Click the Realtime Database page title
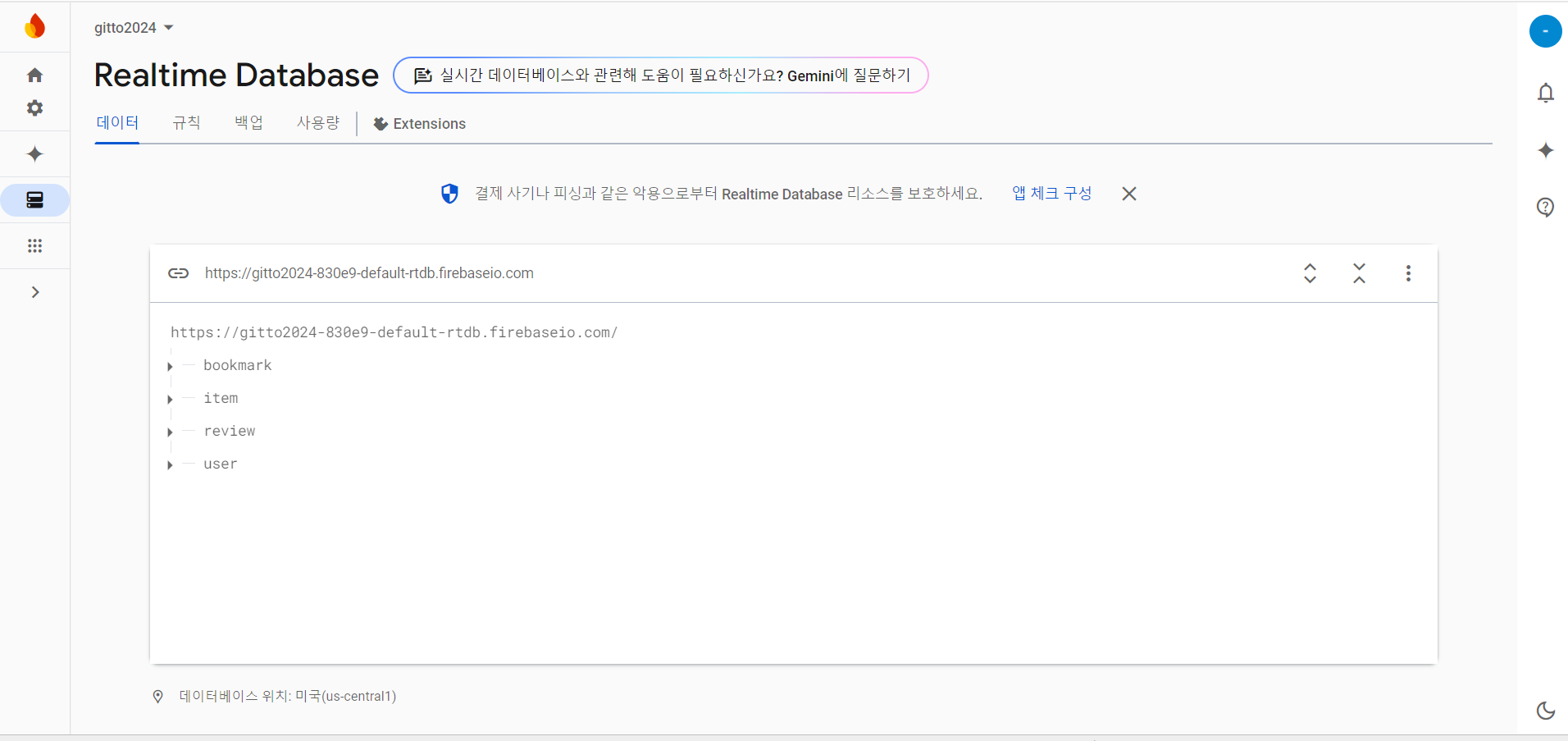 click(x=236, y=75)
